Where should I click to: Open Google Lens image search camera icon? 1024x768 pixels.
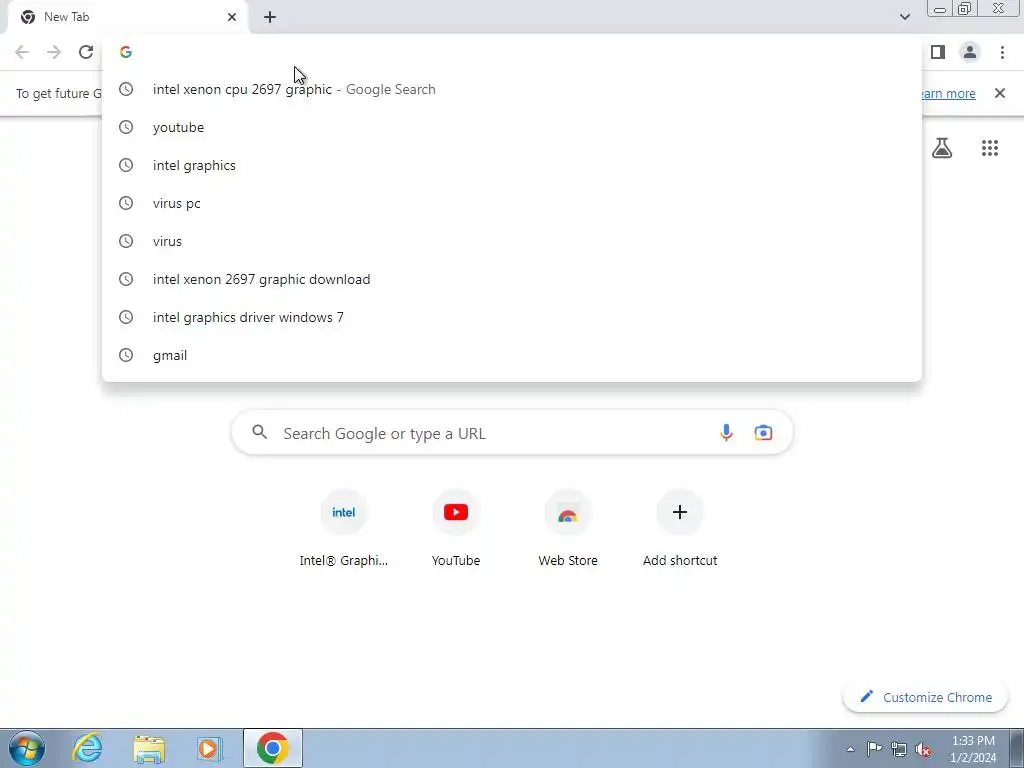[763, 432]
